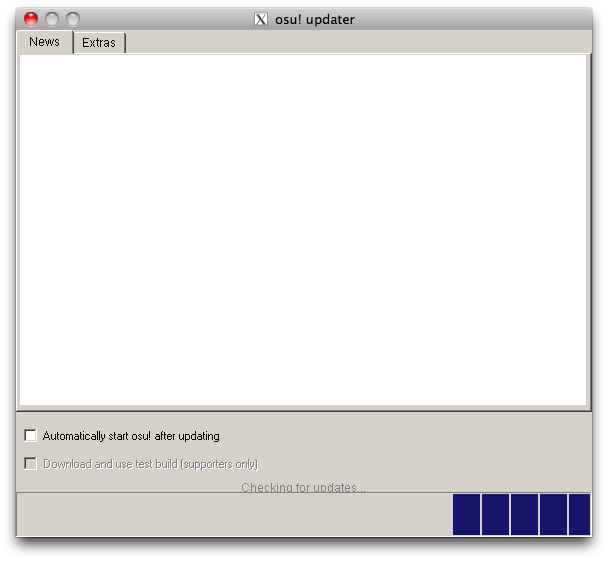
Task: Click the grey zoom window button
Action: [73, 19]
